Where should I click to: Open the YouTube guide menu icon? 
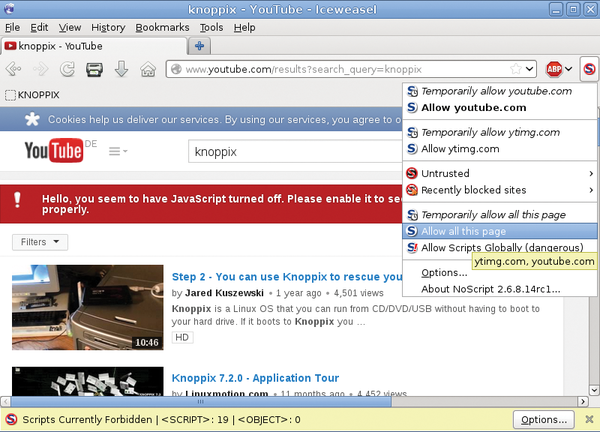click(x=118, y=151)
